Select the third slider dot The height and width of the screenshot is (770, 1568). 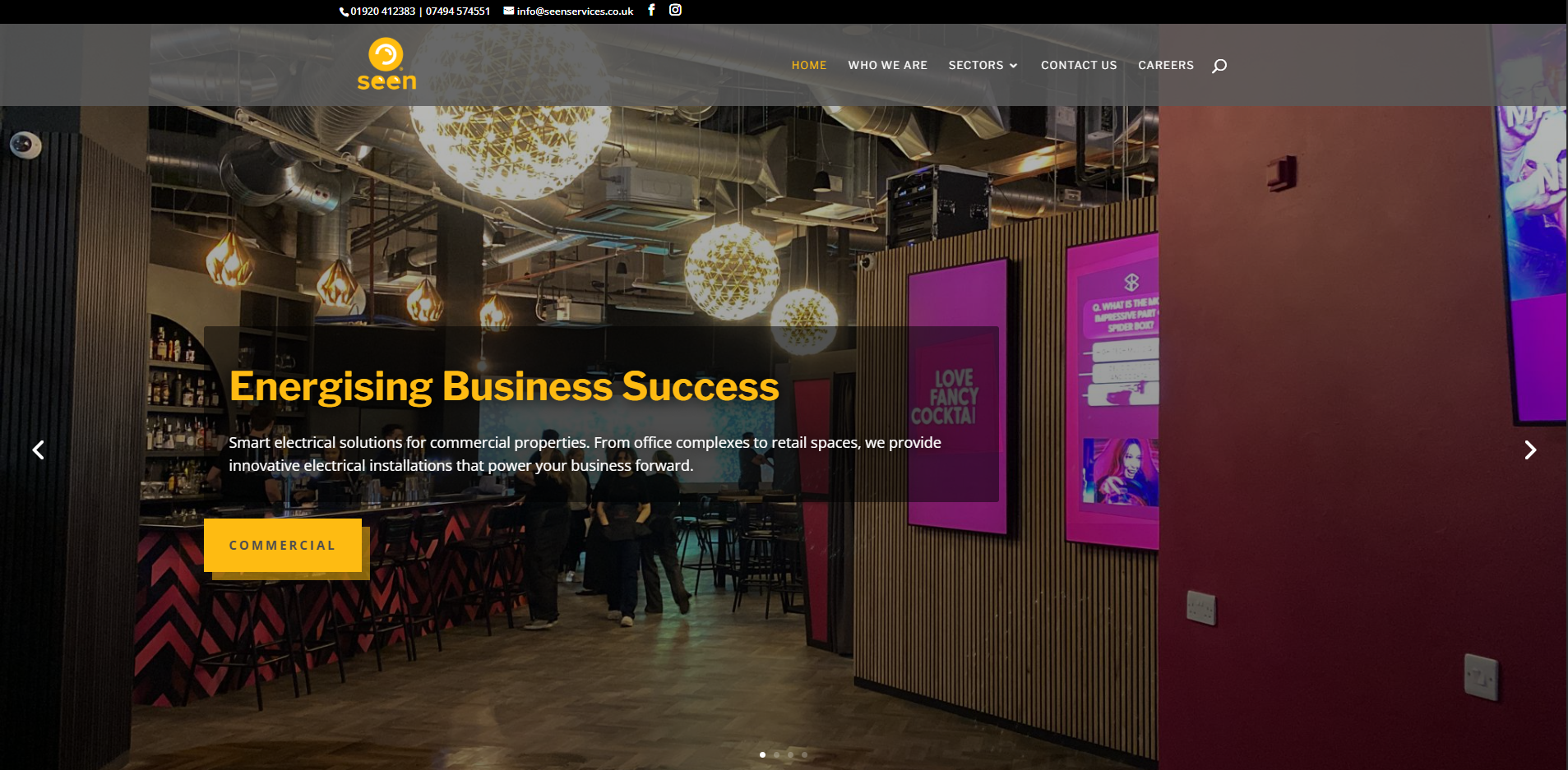[x=790, y=754]
